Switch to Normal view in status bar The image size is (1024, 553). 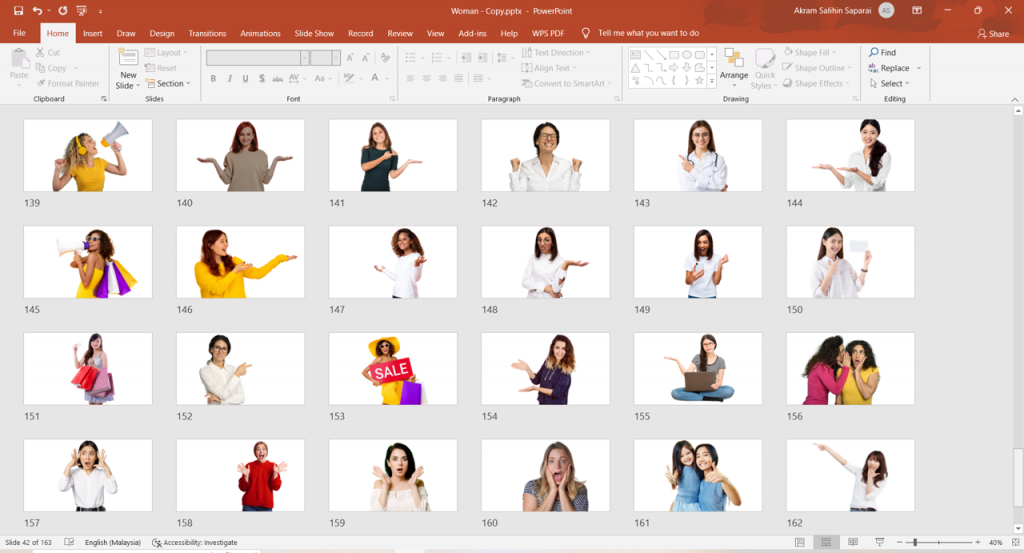pos(800,542)
